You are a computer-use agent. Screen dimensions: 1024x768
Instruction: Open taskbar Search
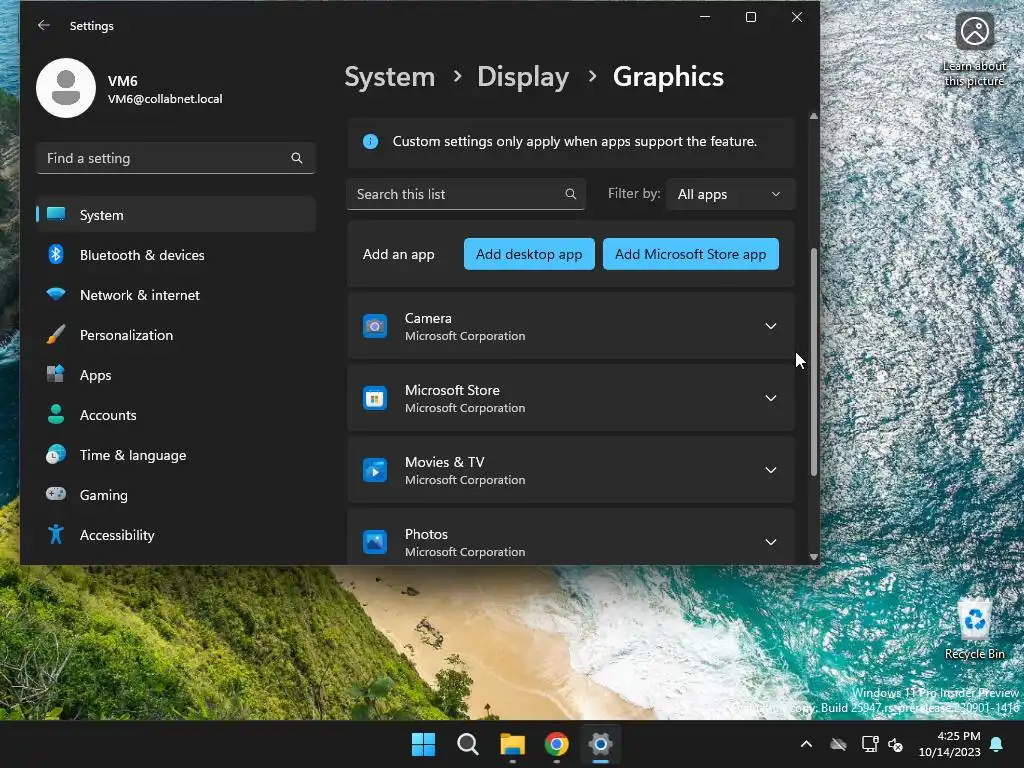pos(468,744)
